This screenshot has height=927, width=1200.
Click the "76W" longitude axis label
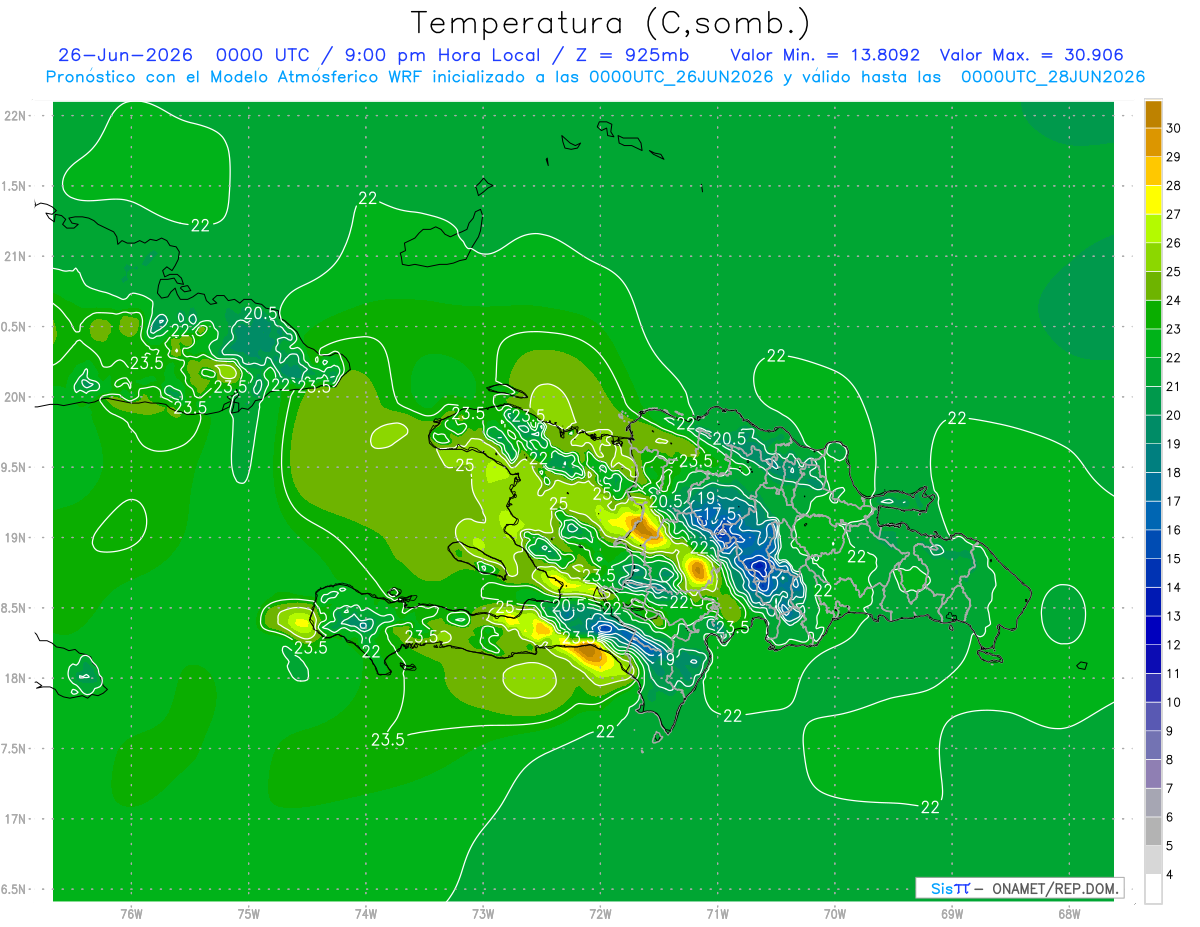(131, 914)
